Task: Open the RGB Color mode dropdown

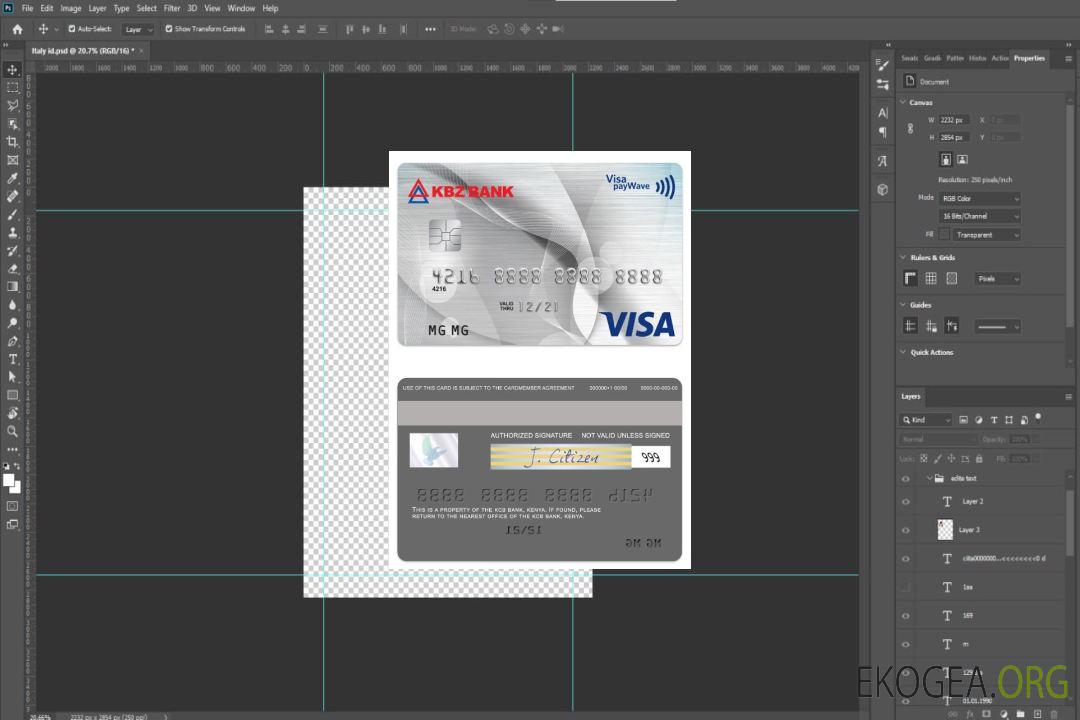Action: (979, 198)
